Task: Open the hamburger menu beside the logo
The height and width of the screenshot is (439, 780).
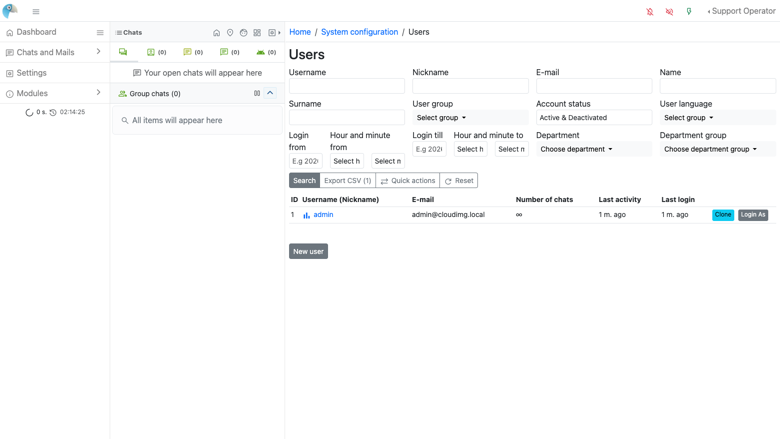Action: pyautogui.click(x=36, y=11)
